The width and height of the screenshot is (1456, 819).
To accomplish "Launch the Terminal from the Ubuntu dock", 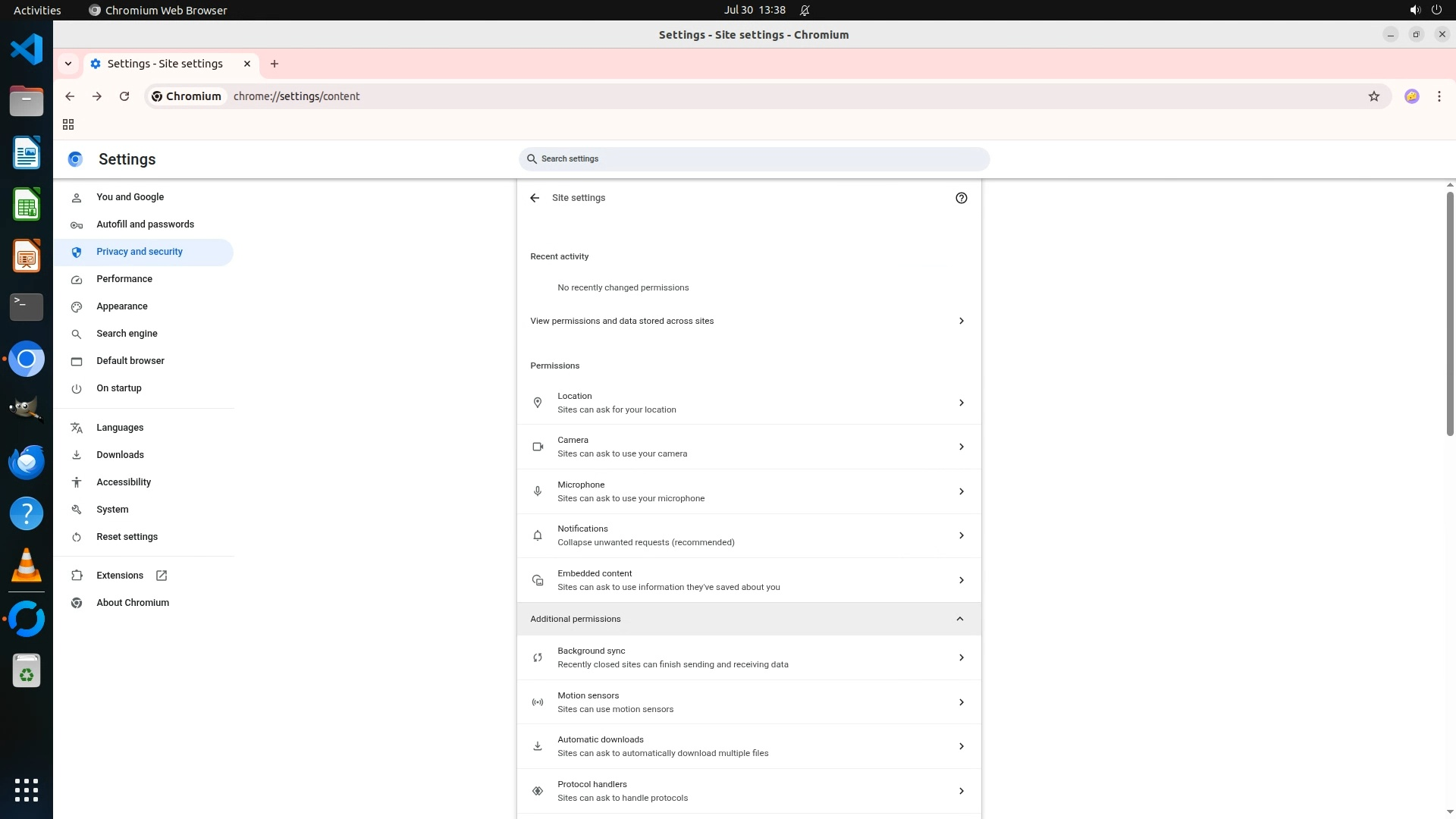I will pyautogui.click(x=27, y=307).
